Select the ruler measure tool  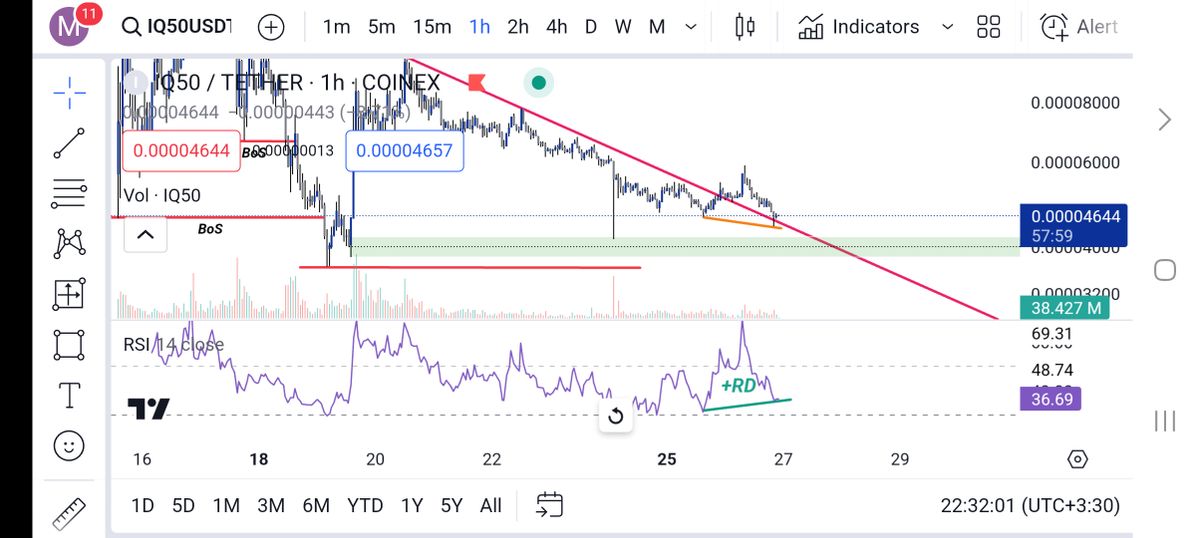(69, 514)
